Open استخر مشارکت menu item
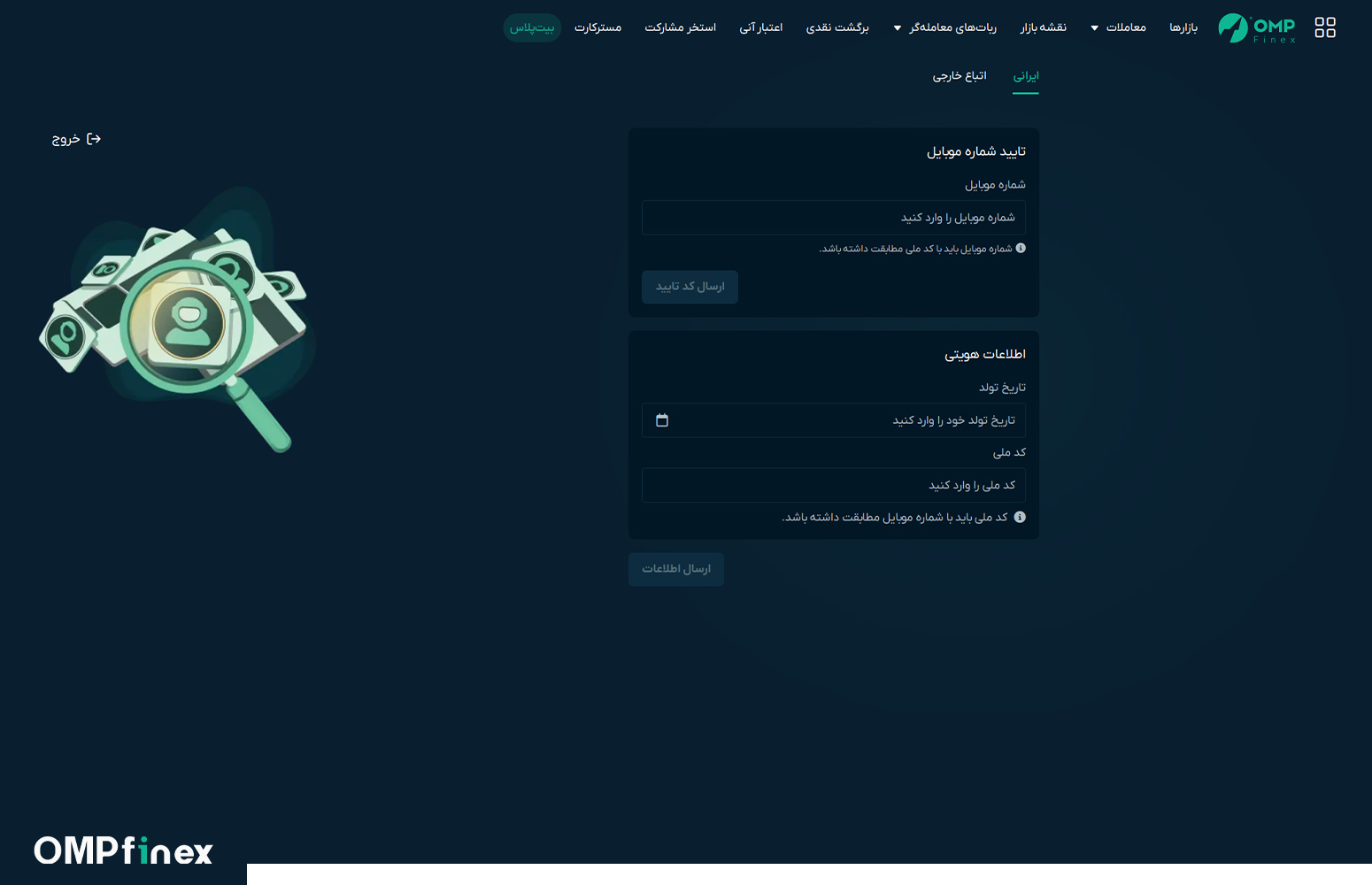1372x885 pixels. click(x=681, y=27)
